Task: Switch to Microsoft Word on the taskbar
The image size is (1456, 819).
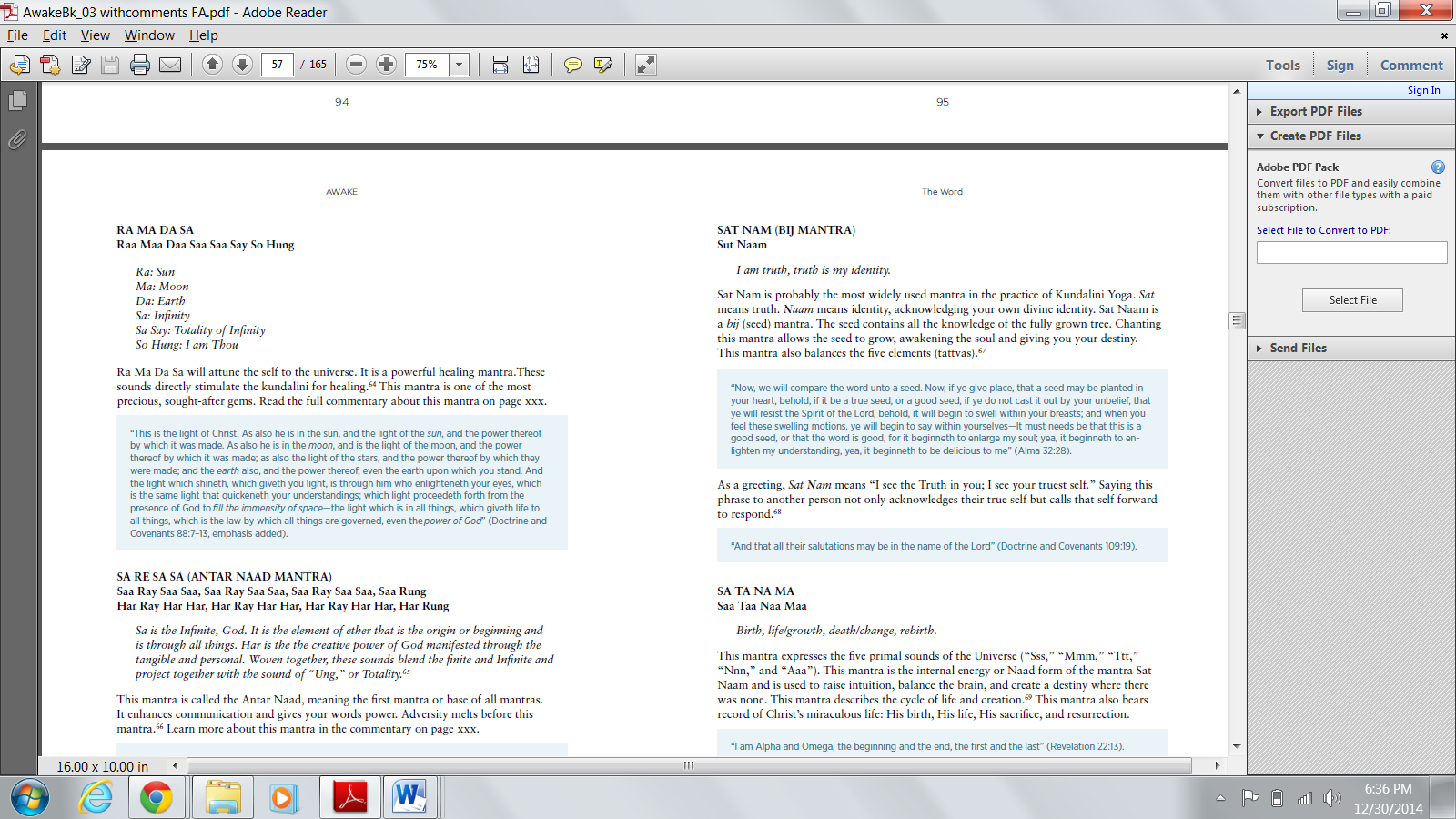Action: (x=409, y=797)
